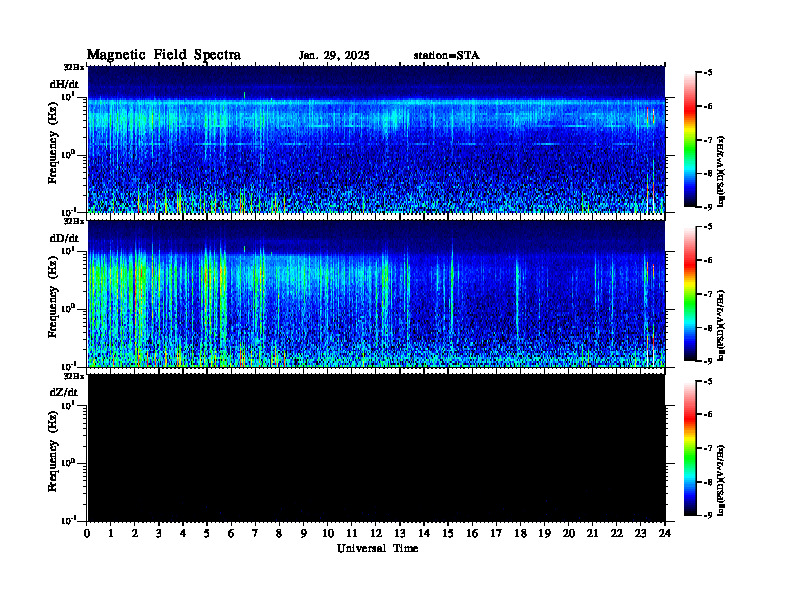
Task: Click hour label "16" on time axis
Action: click(x=472, y=533)
